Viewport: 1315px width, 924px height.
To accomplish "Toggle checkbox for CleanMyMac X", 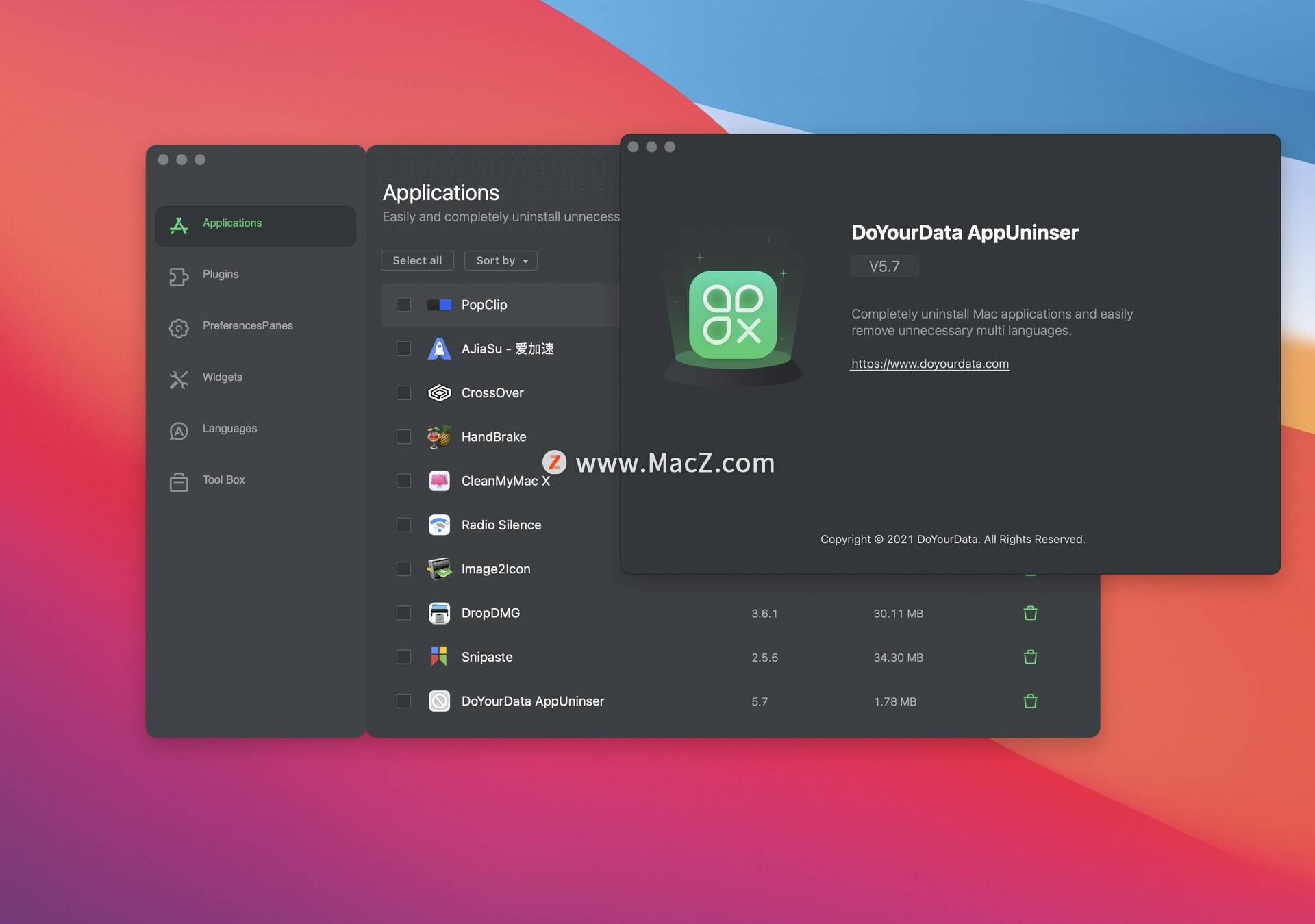I will pos(404,480).
